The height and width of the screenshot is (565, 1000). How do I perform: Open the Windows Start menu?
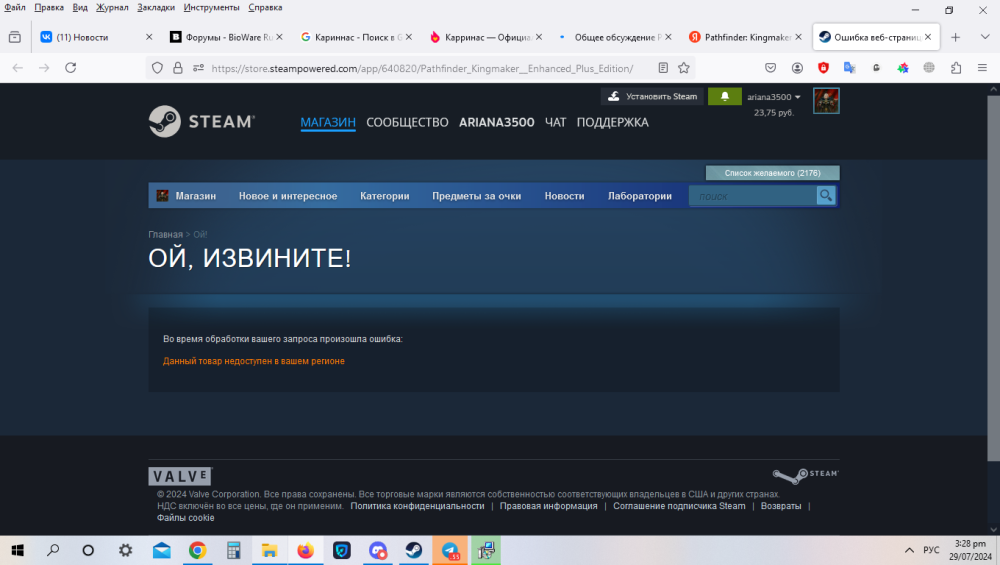(17, 550)
